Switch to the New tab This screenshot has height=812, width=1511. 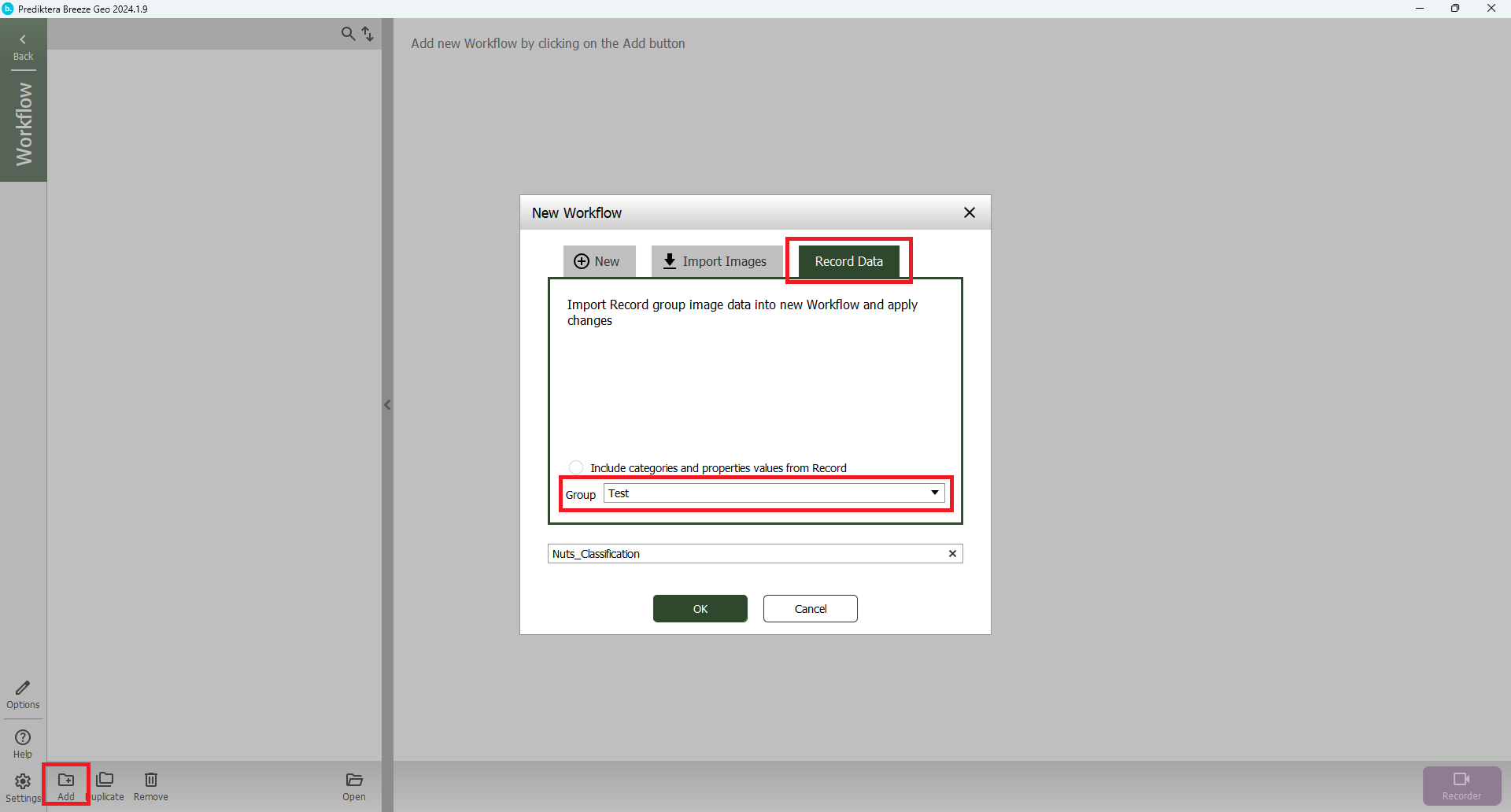(598, 261)
